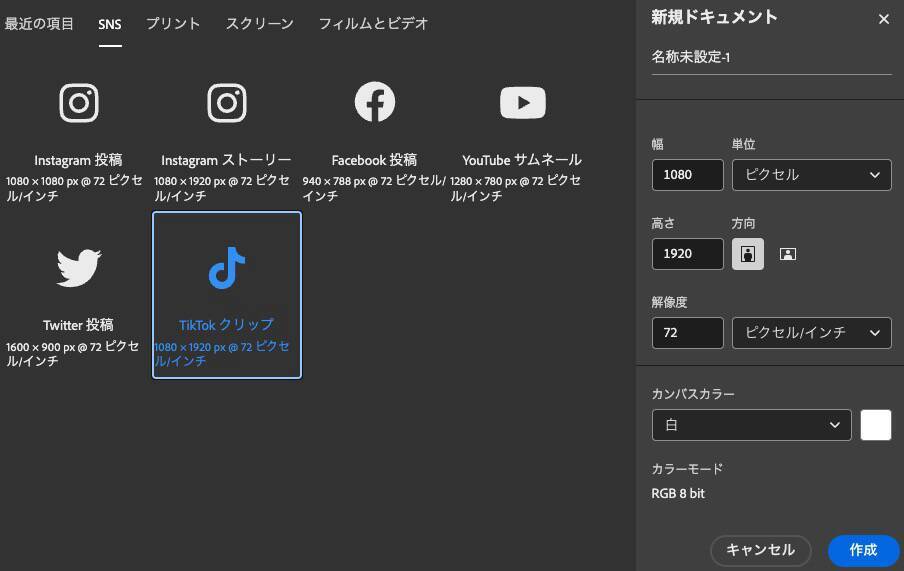Click the TikTok クリップ label text
This screenshot has height=571, width=904.
(x=227, y=325)
